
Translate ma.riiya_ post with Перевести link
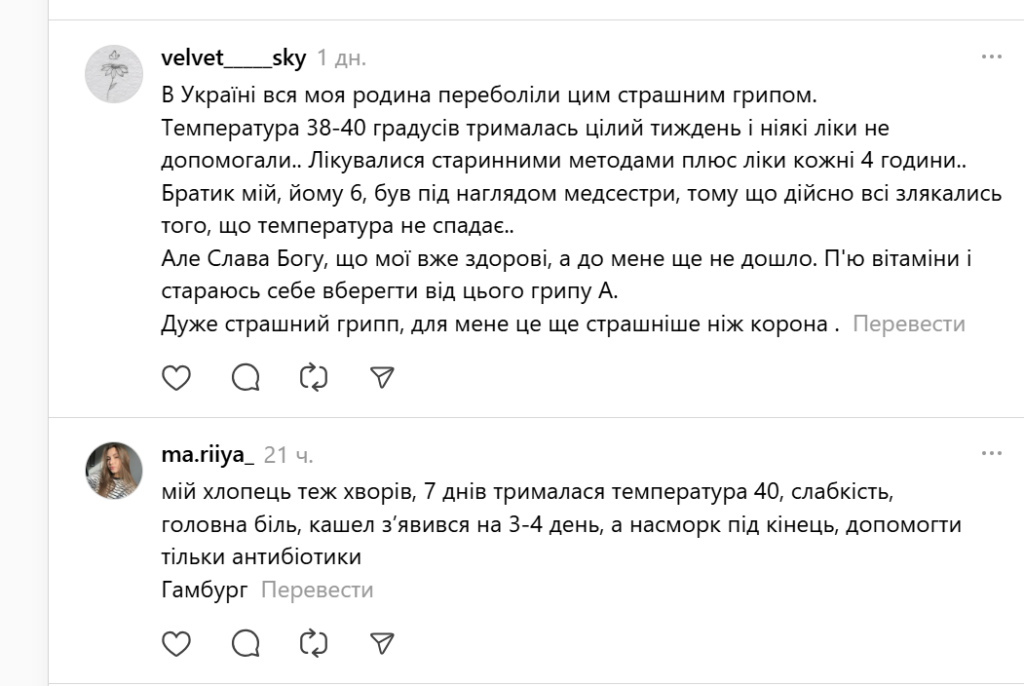[317, 590]
